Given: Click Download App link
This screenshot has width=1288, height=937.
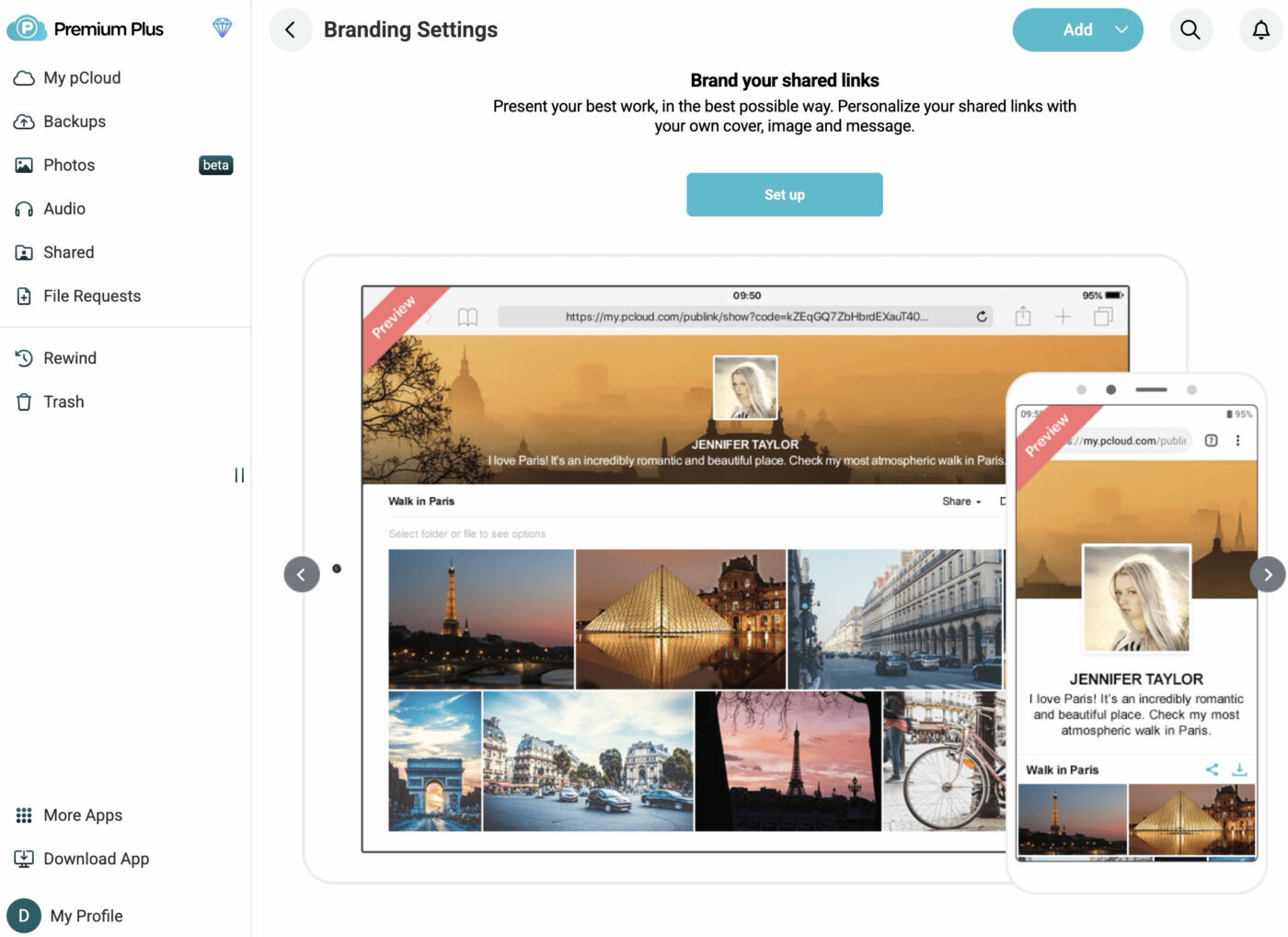Looking at the screenshot, I should click(96, 859).
